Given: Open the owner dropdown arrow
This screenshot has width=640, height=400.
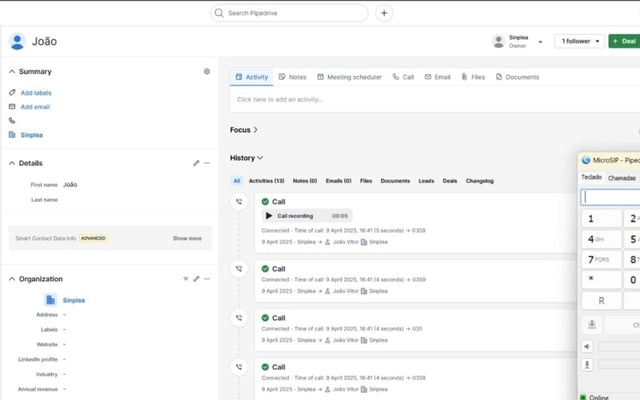Looking at the screenshot, I should click(540, 42).
